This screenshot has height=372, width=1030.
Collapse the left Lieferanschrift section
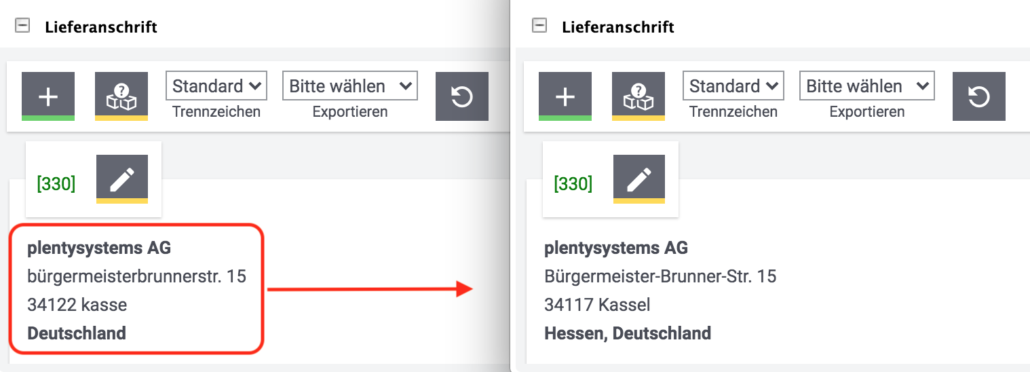click(22, 27)
